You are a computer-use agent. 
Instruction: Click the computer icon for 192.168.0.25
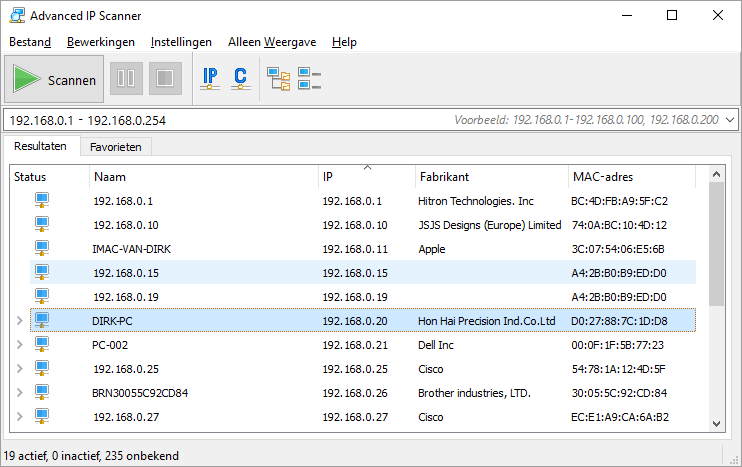(x=42, y=368)
